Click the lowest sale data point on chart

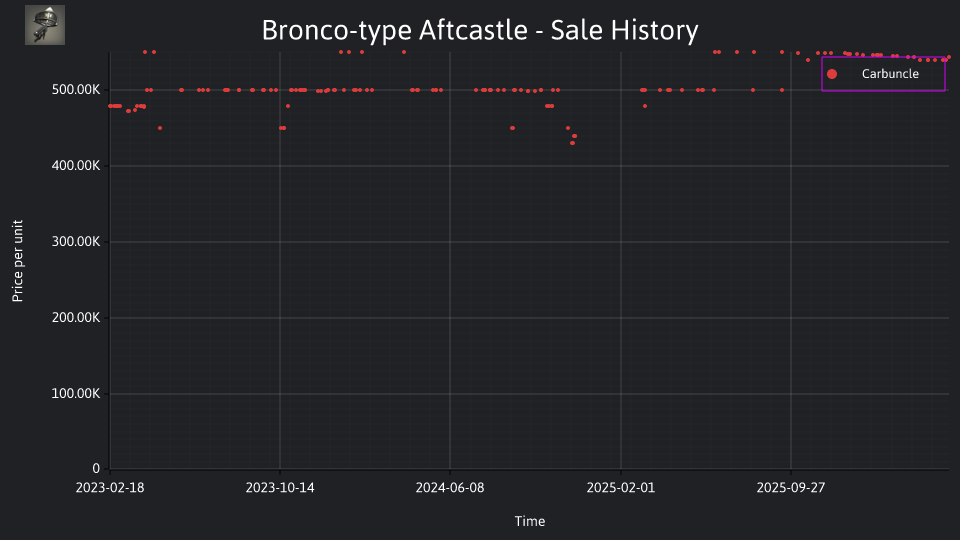tap(572, 143)
